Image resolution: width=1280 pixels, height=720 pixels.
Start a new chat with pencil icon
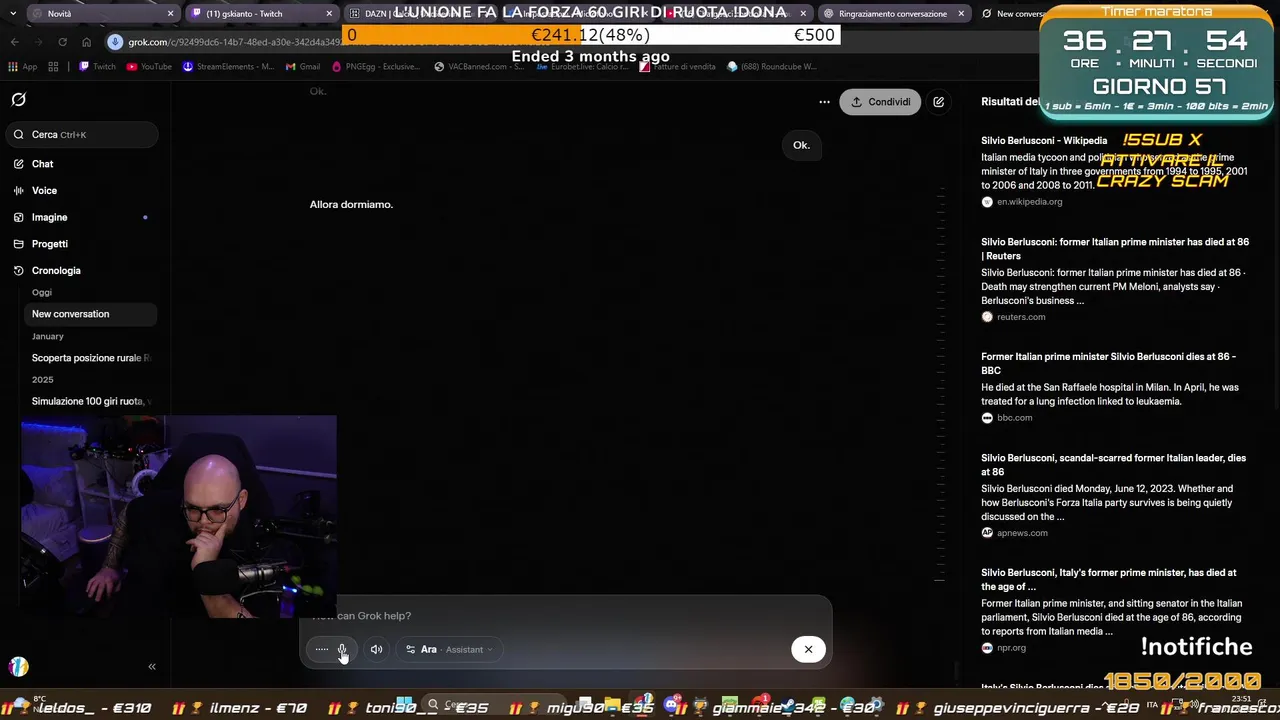938,102
